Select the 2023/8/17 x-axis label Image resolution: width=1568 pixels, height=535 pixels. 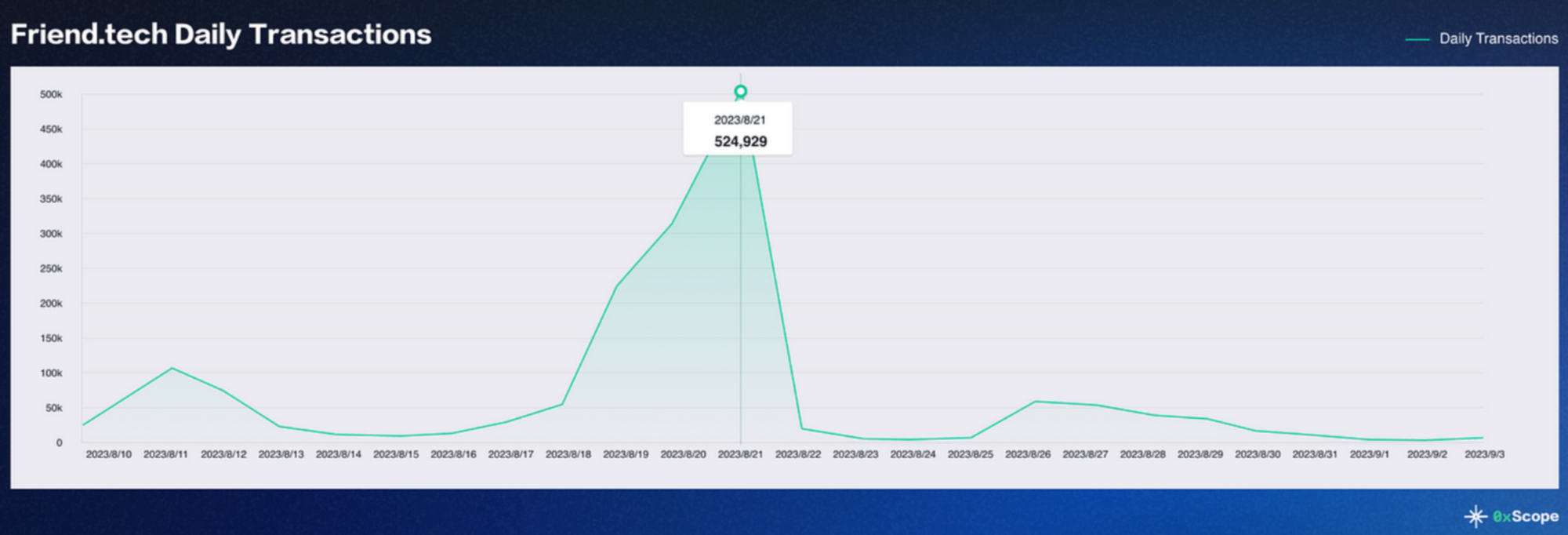point(511,454)
